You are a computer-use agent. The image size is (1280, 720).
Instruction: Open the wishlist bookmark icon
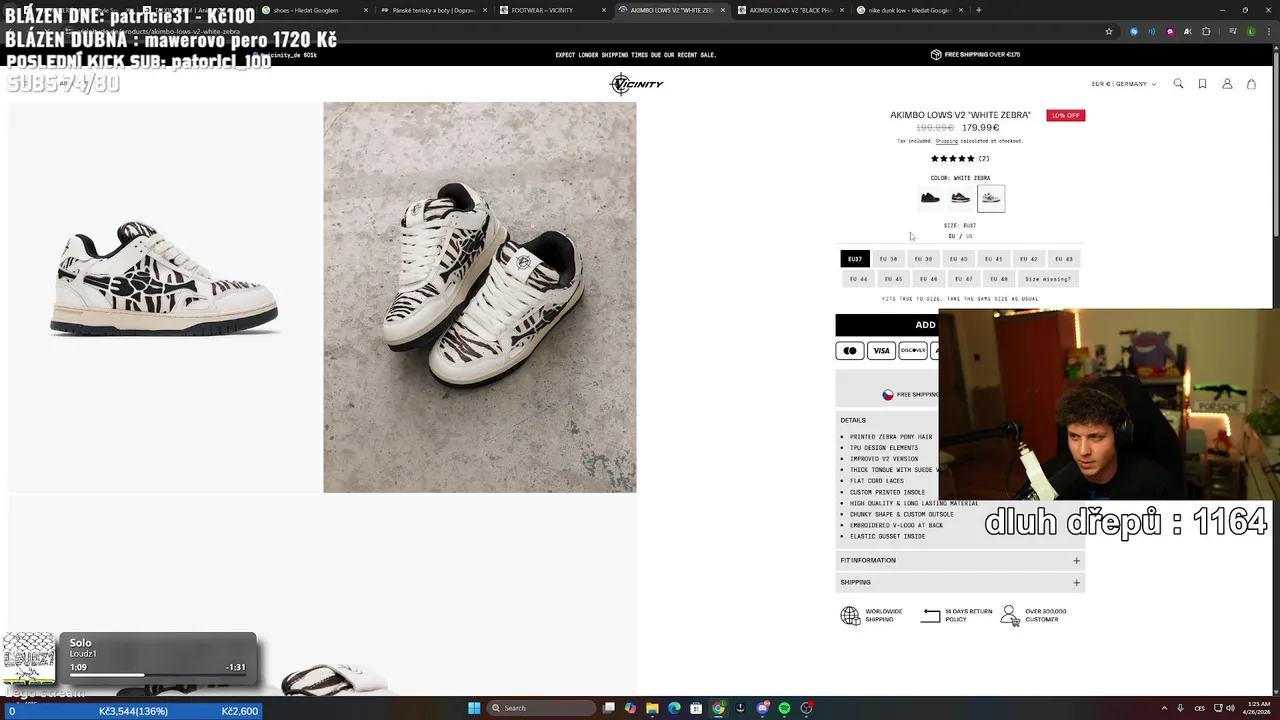[x=1202, y=84]
